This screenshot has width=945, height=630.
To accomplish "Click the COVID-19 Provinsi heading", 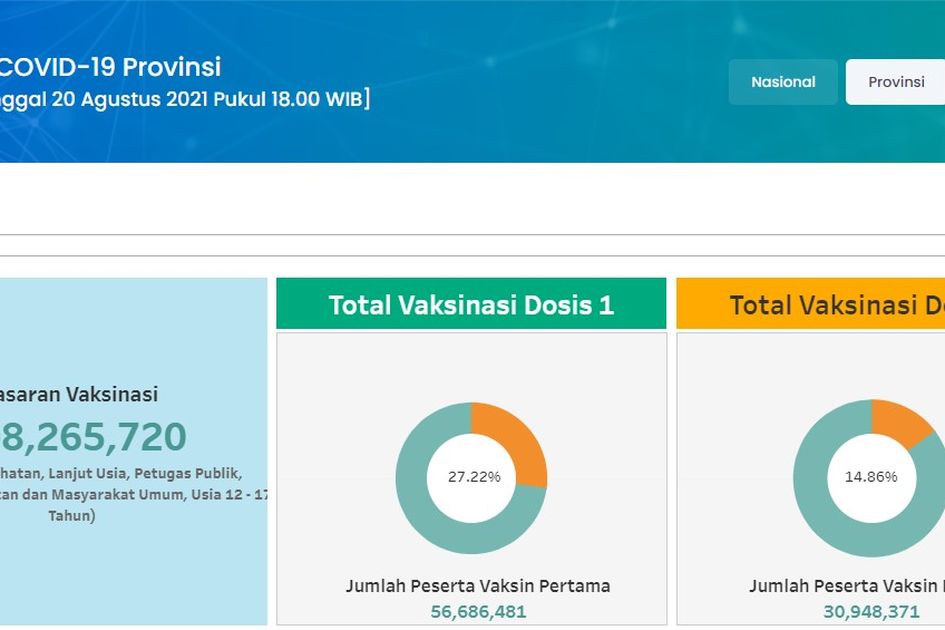I will click(x=110, y=67).
